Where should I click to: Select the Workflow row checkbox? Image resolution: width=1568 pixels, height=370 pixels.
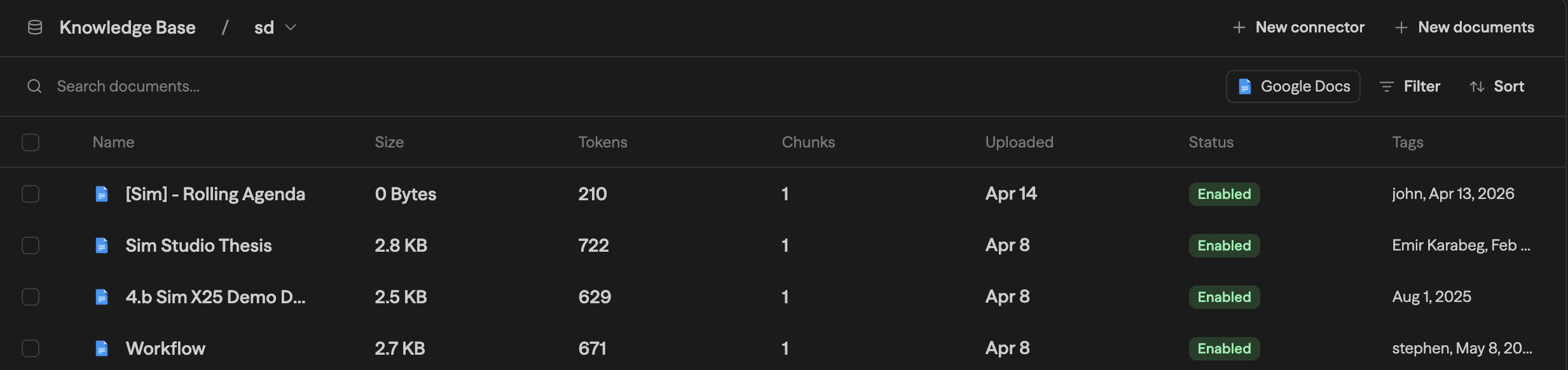31,348
